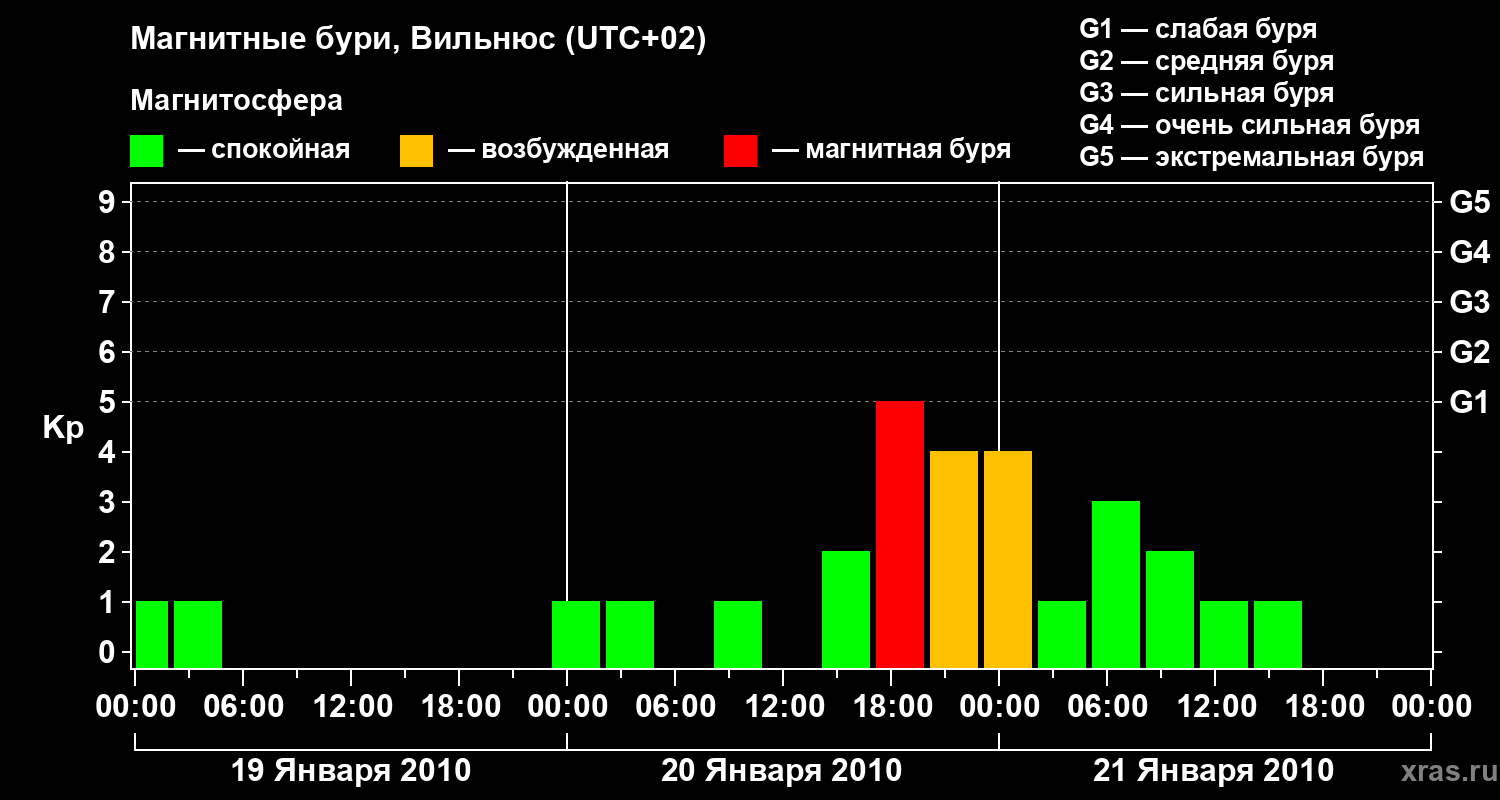
Task: Click the green 'спокойная' legend swatch
Action: pos(146,151)
